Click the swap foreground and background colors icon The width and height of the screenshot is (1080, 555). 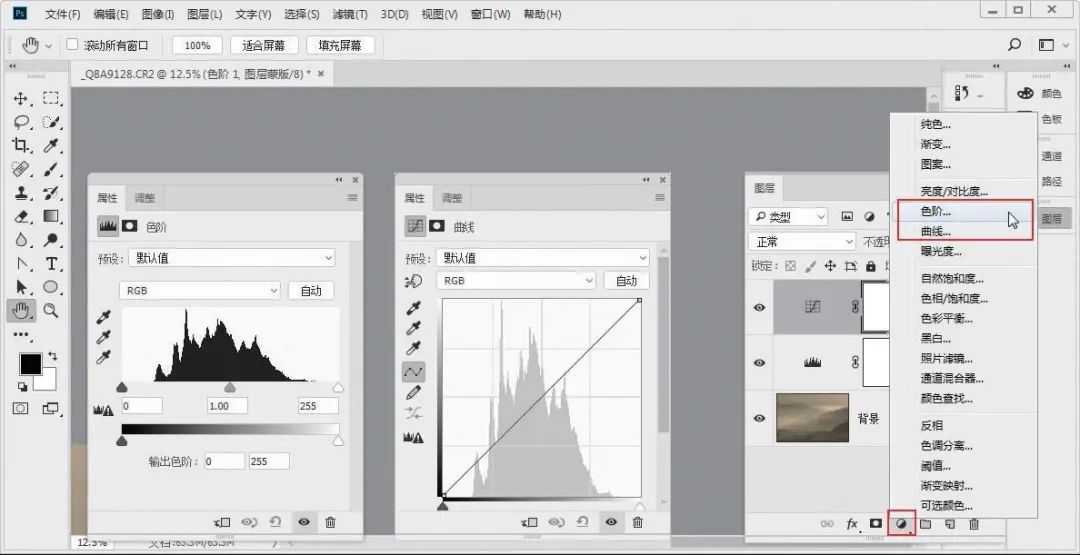[x=52, y=356]
